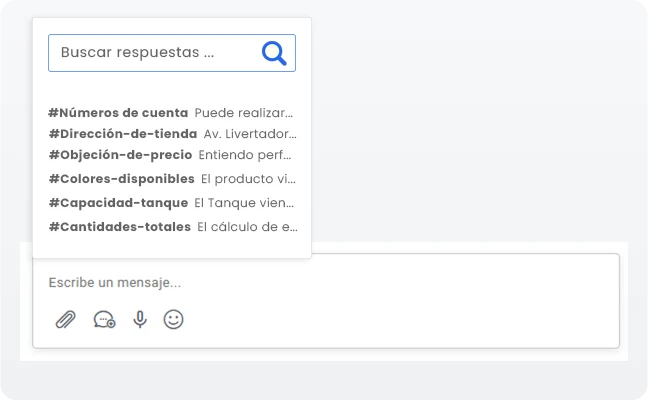Start voice recording with microphone icon

[140, 319]
